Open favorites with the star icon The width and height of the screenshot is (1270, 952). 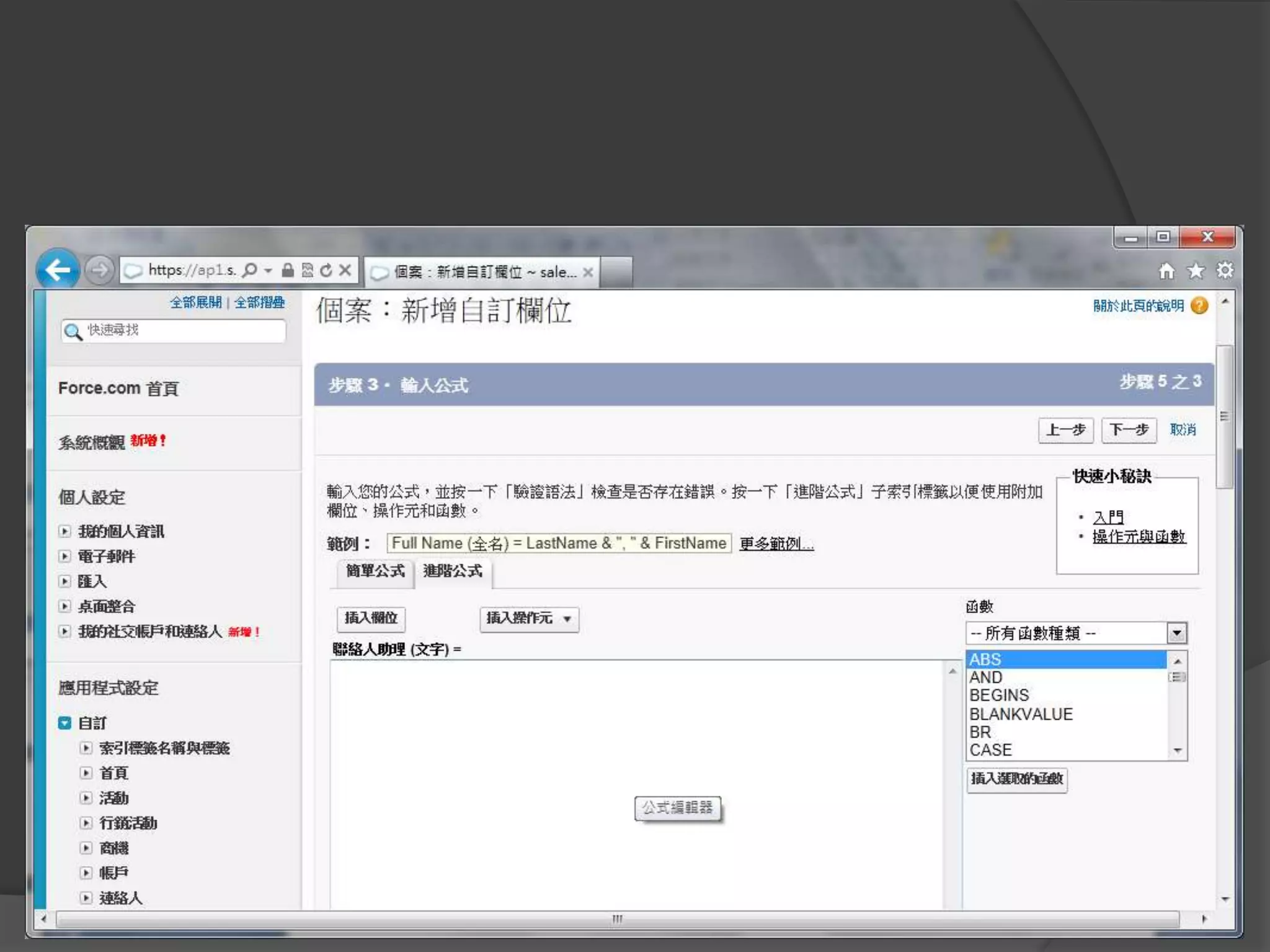(1196, 271)
